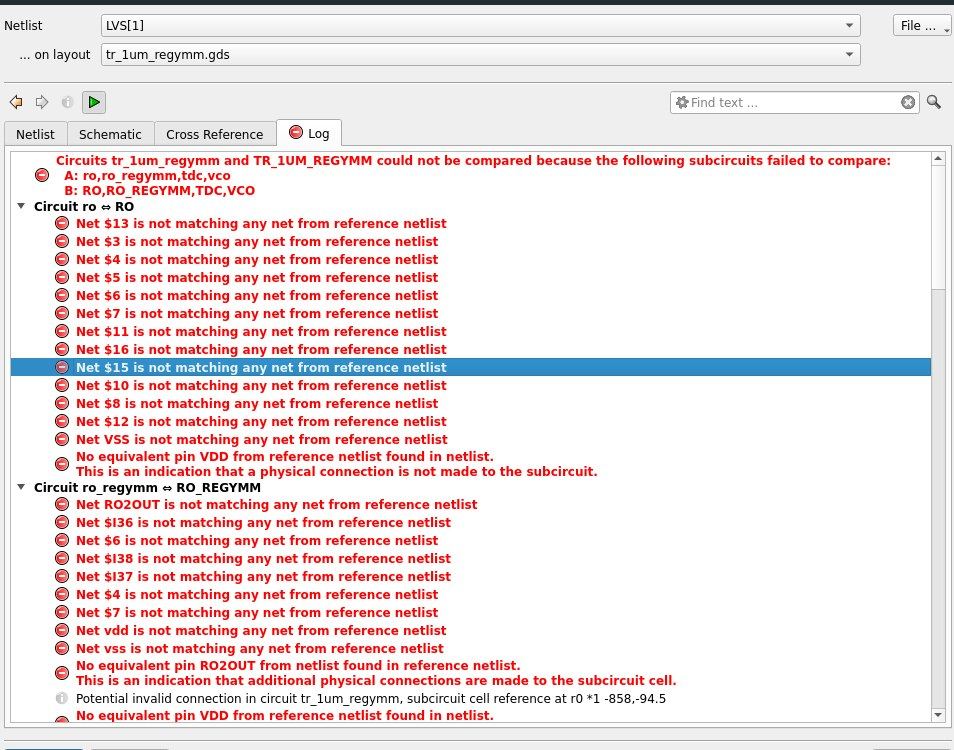The image size is (954, 750).
Task: Select 'Net $10 is not matching' log entry
Action: 261,386
